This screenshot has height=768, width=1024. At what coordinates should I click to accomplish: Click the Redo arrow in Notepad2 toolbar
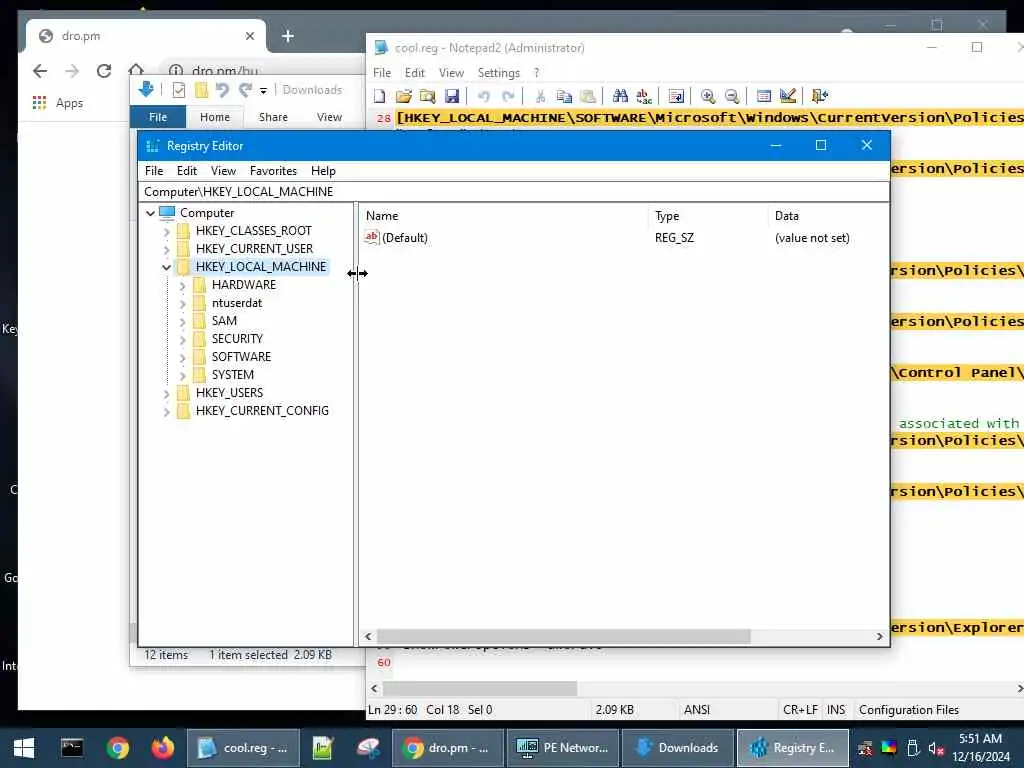508,97
